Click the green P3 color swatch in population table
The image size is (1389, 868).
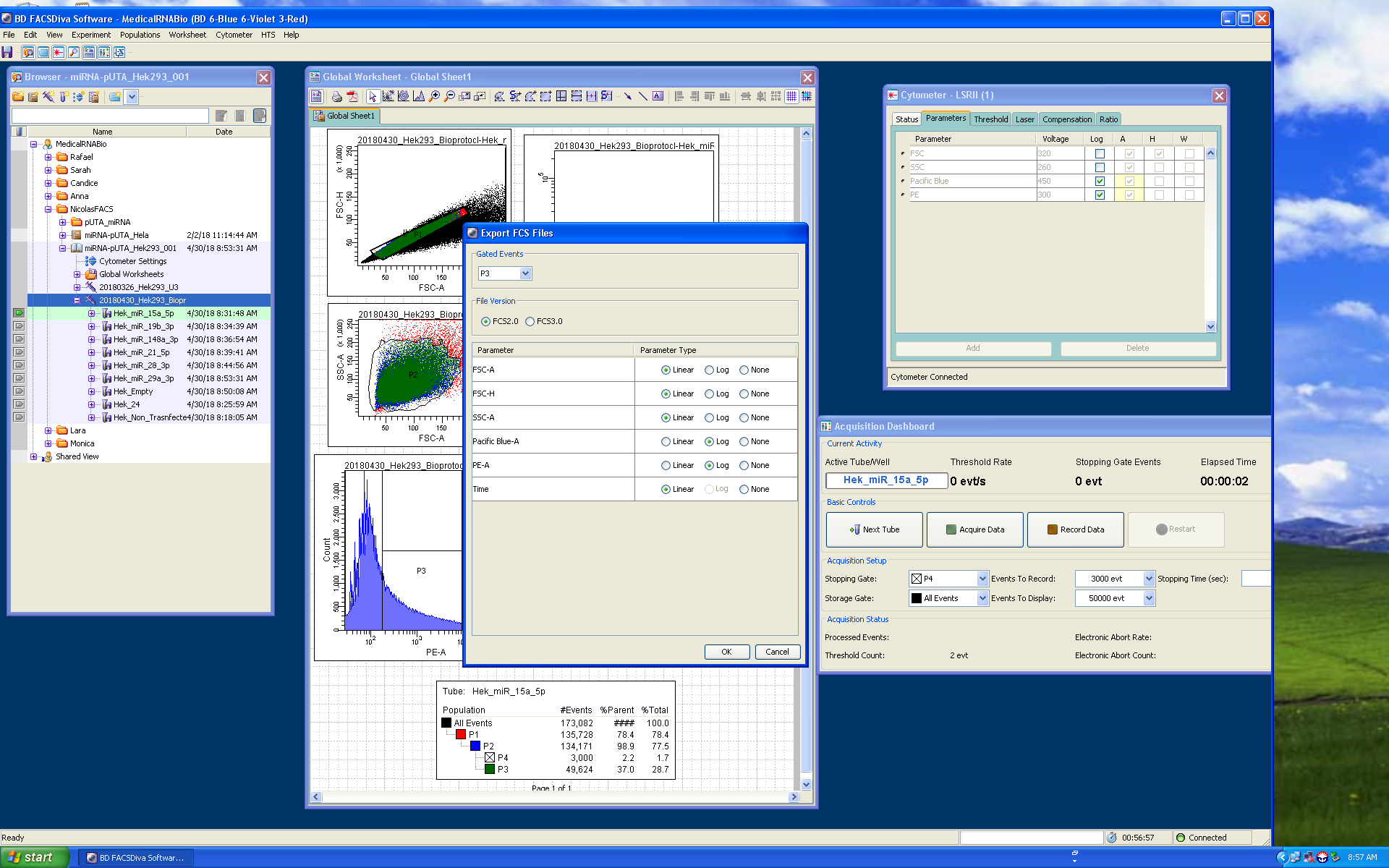(490, 769)
